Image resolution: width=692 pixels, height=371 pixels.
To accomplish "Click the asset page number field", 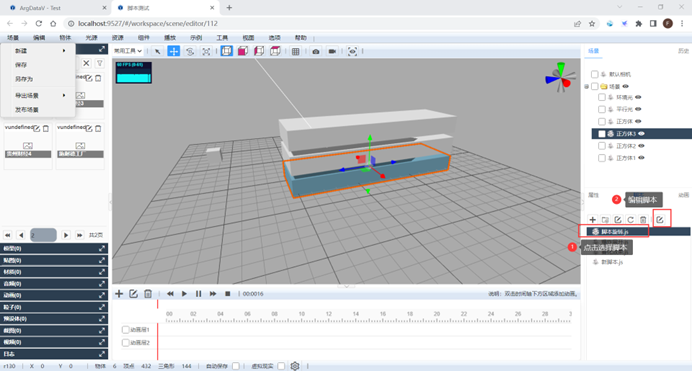I will click(43, 235).
